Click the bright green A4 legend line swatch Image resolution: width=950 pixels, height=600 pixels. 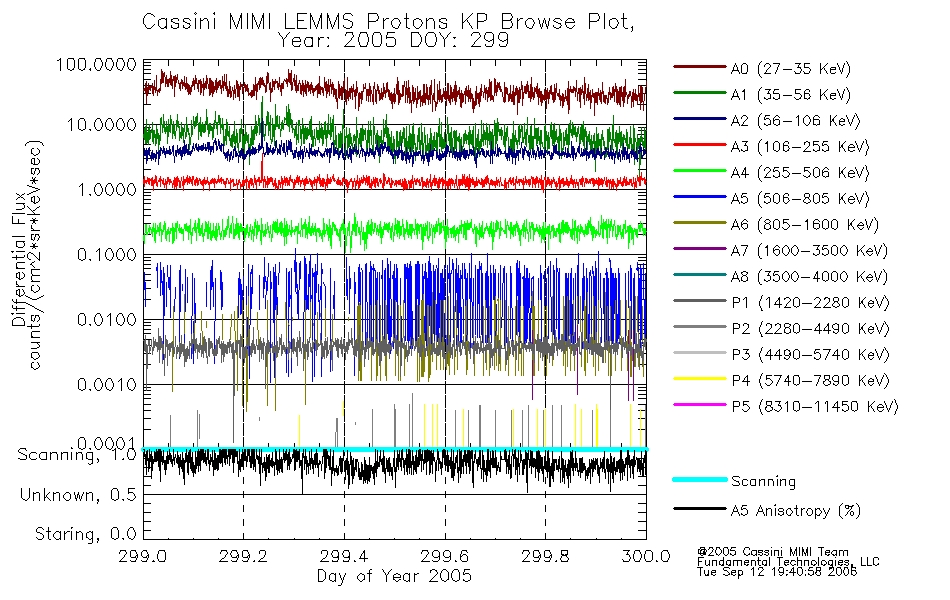click(699, 170)
